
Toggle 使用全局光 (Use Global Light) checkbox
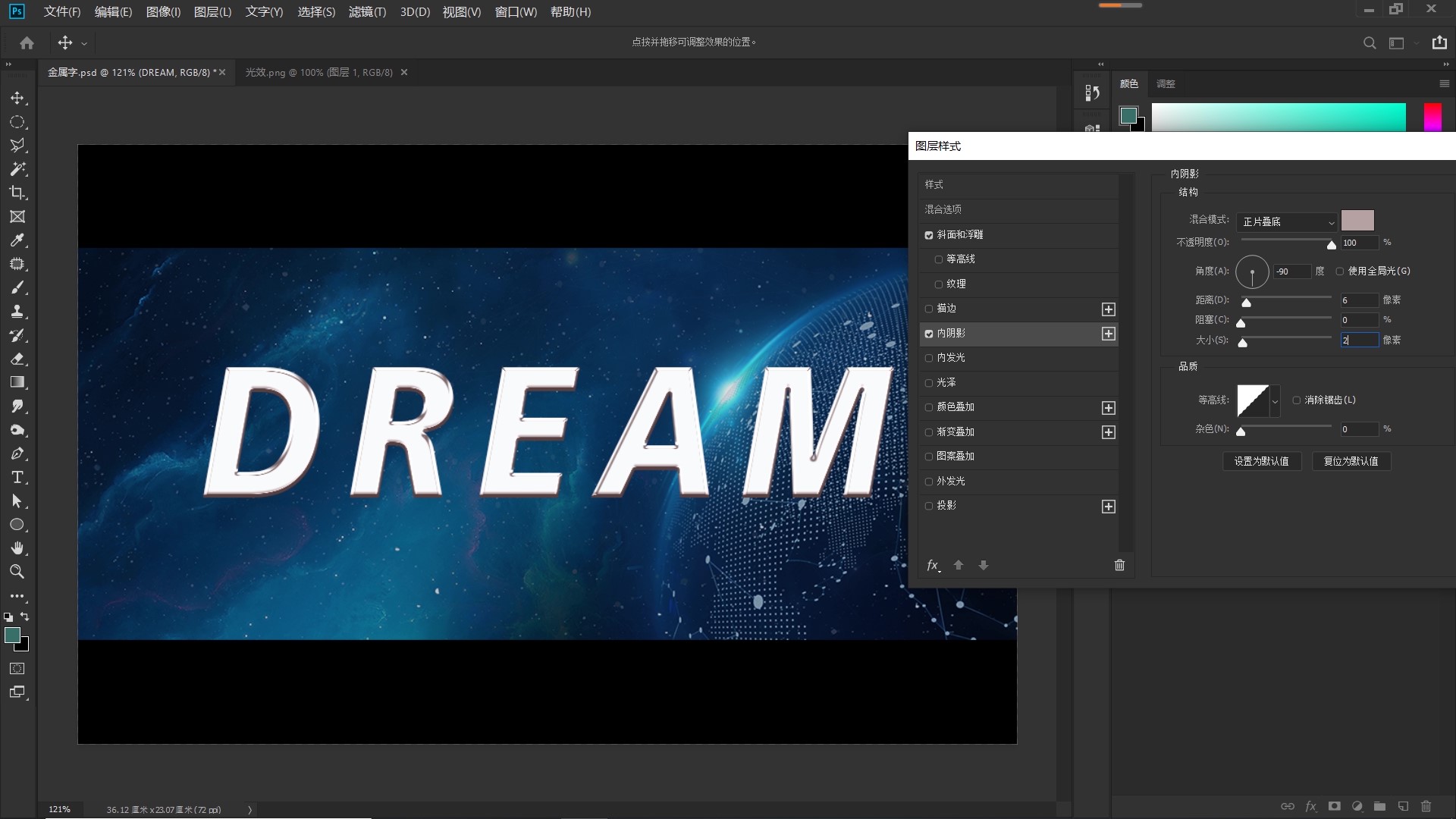(1340, 271)
